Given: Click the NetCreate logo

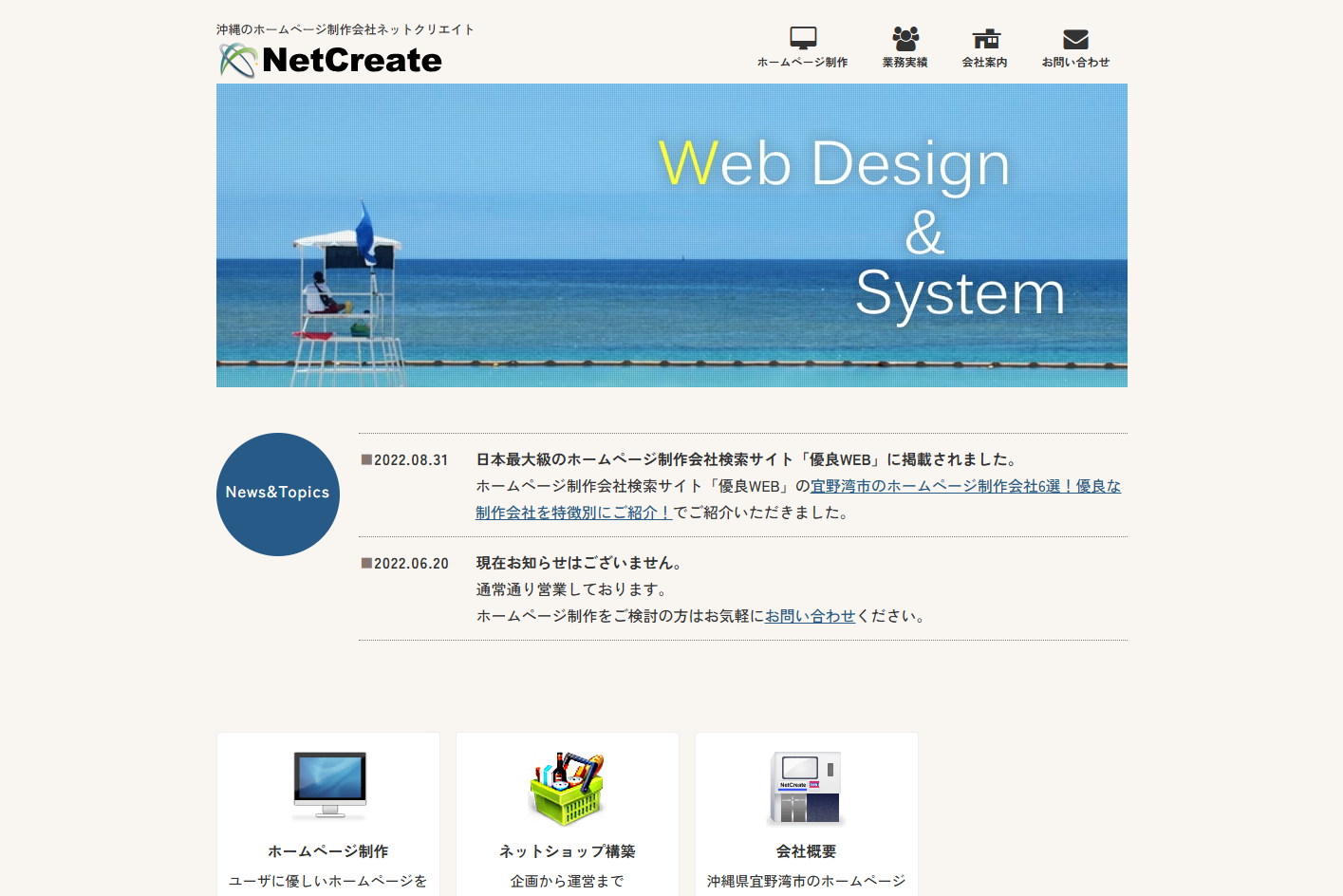Looking at the screenshot, I should click(330, 60).
